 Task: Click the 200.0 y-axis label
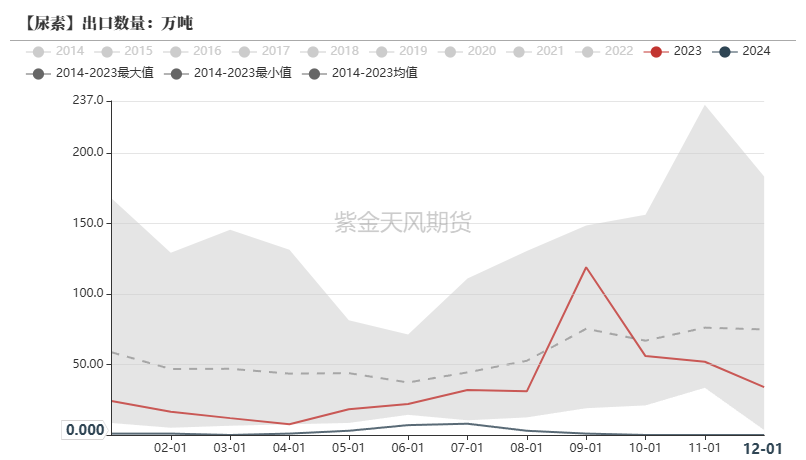88,152
